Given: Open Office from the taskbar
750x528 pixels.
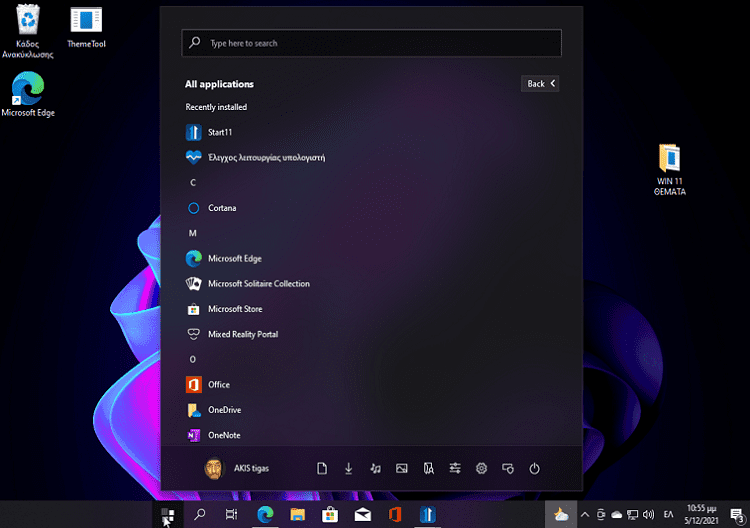Looking at the screenshot, I should click(395, 515).
